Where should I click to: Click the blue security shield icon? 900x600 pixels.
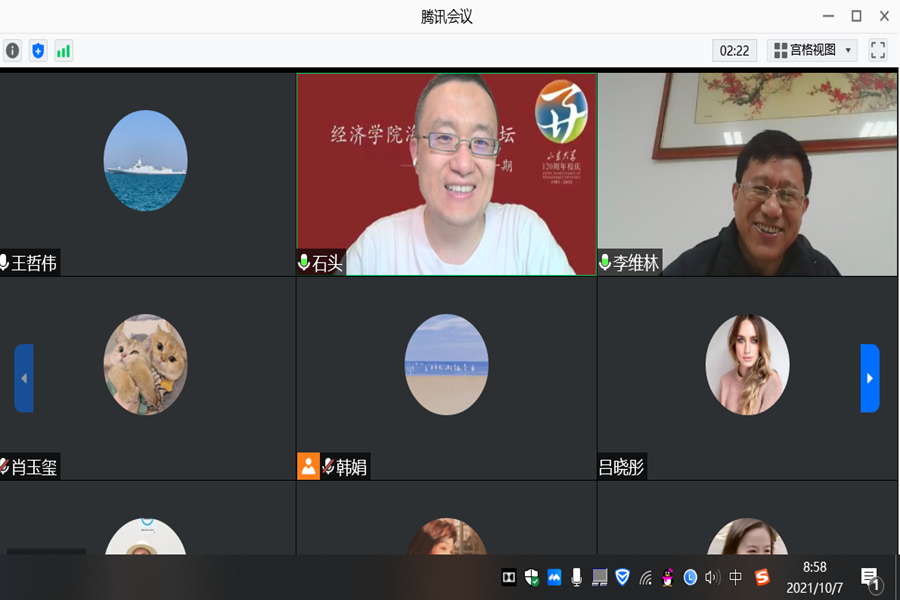click(x=38, y=50)
